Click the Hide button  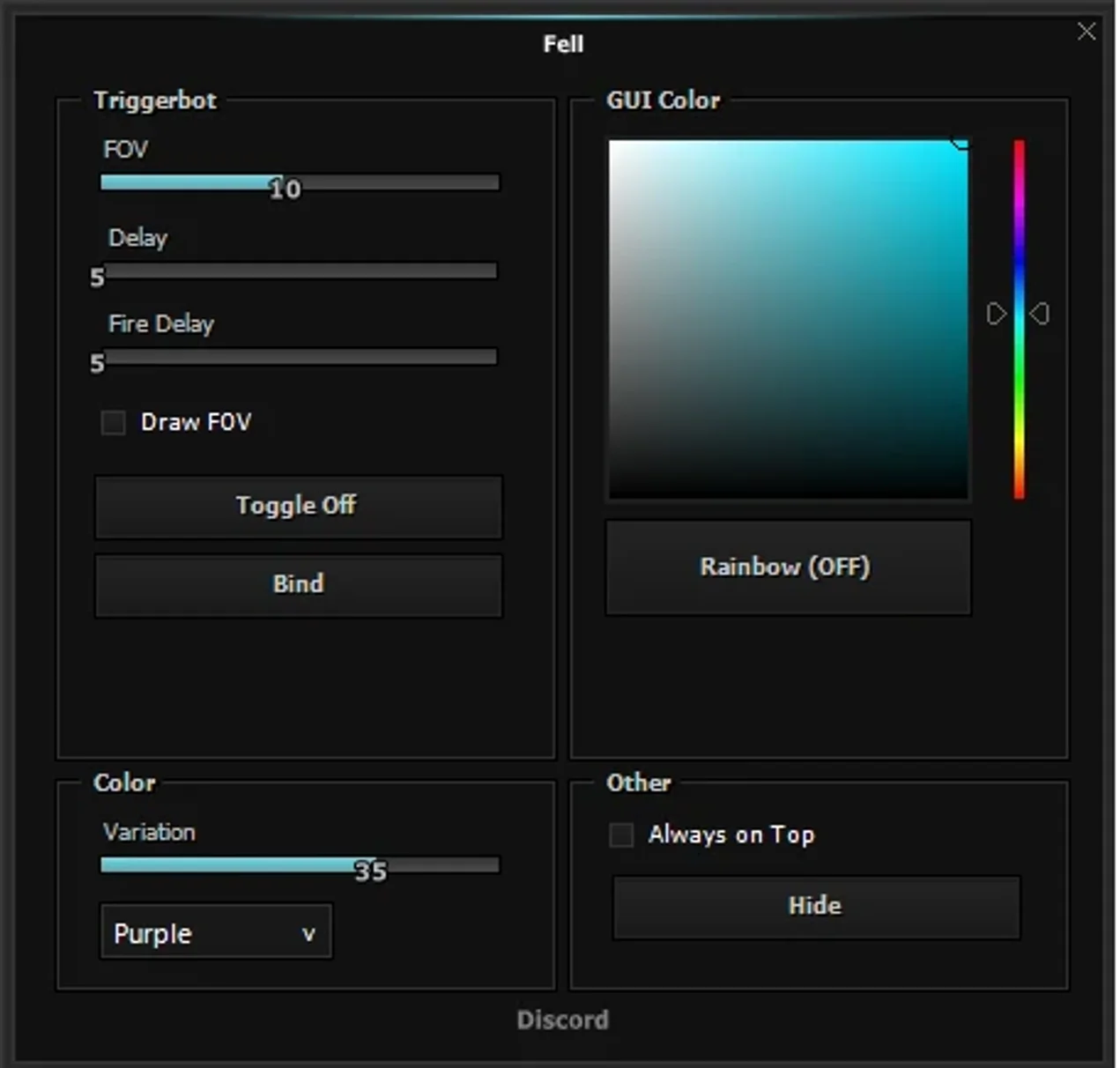click(816, 907)
